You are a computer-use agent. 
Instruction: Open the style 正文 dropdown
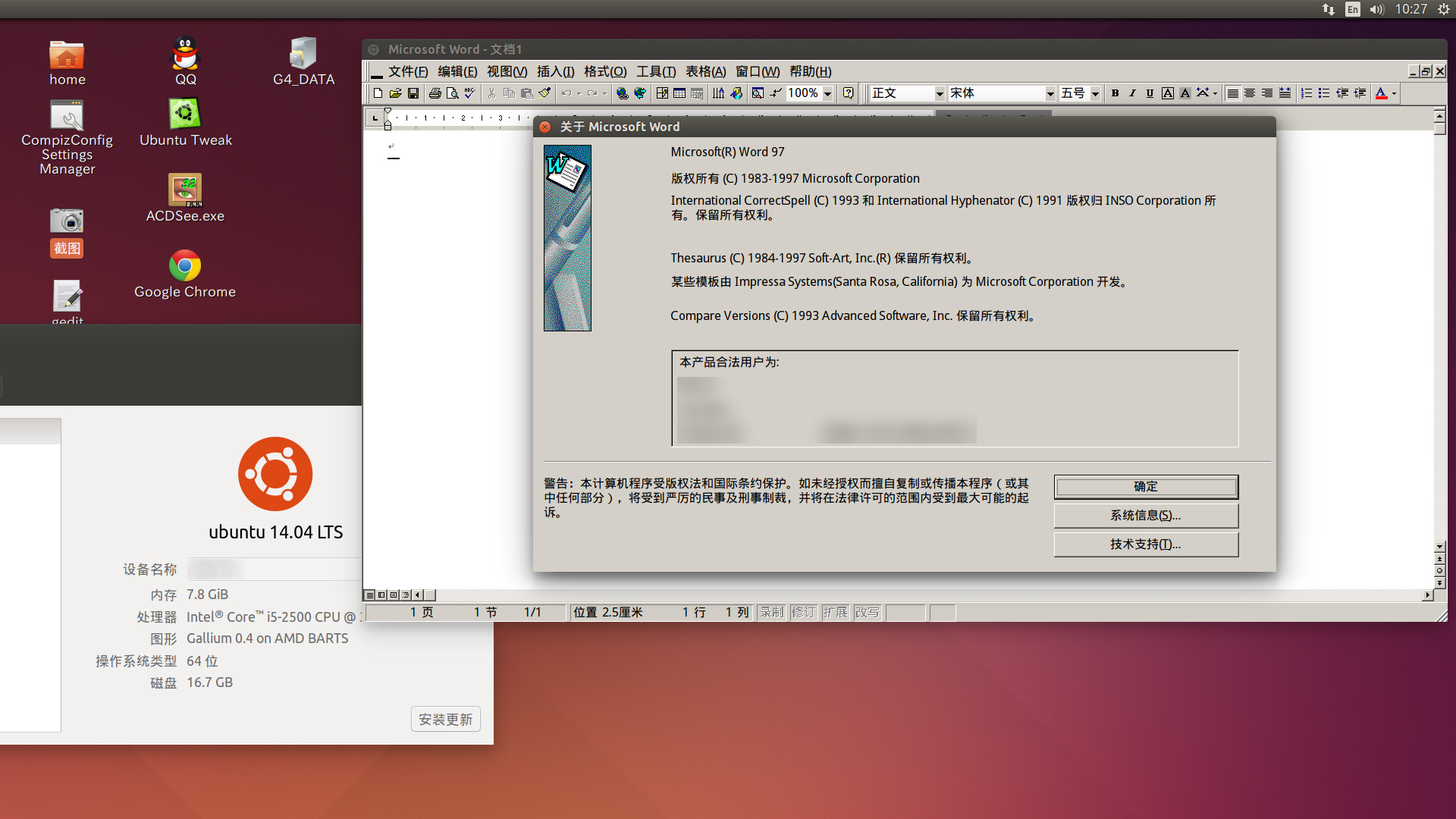(940, 93)
